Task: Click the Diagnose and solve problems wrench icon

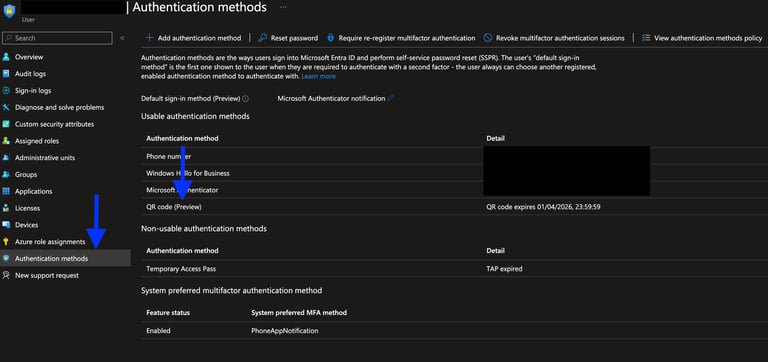Action: (6, 107)
